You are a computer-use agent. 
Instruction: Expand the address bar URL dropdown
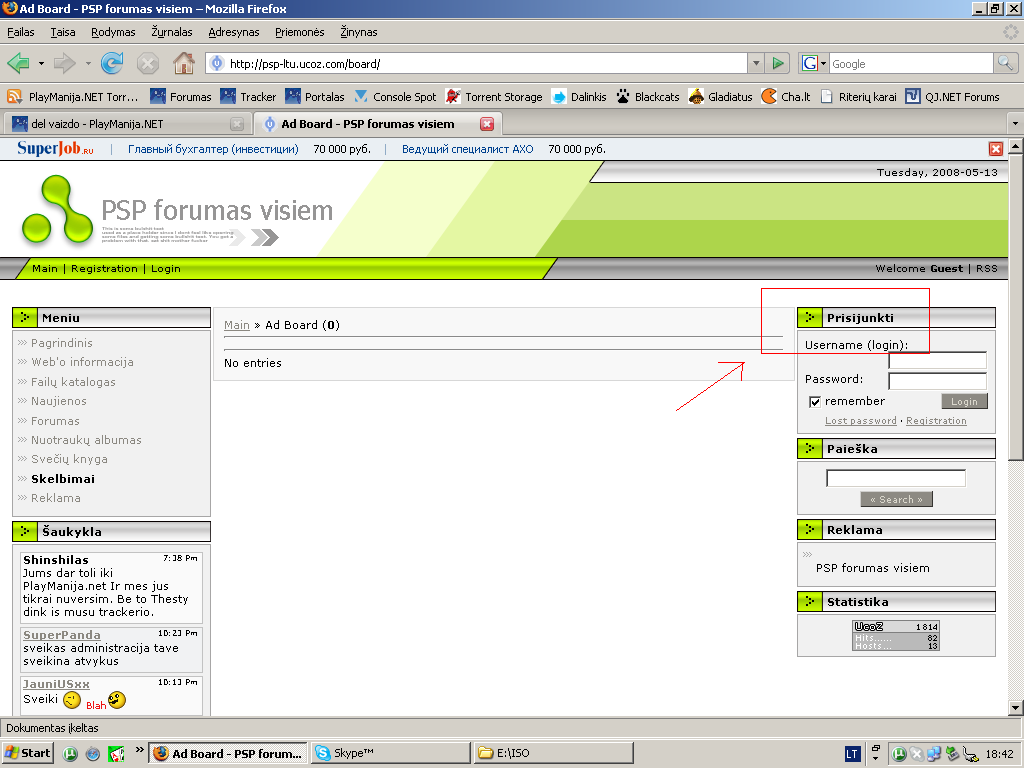pyautogui.click(x=756, y=63)
